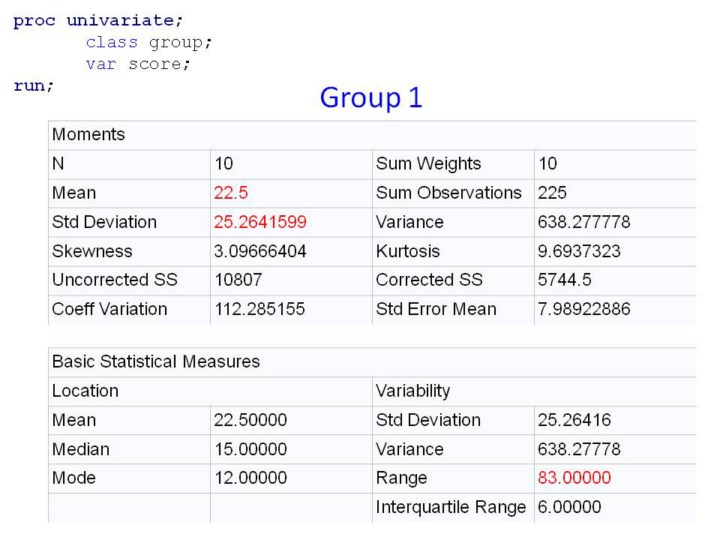Select median value 15.00000
Image resolution: width=720 pixels, height=540 pixels.
point(251,450)
